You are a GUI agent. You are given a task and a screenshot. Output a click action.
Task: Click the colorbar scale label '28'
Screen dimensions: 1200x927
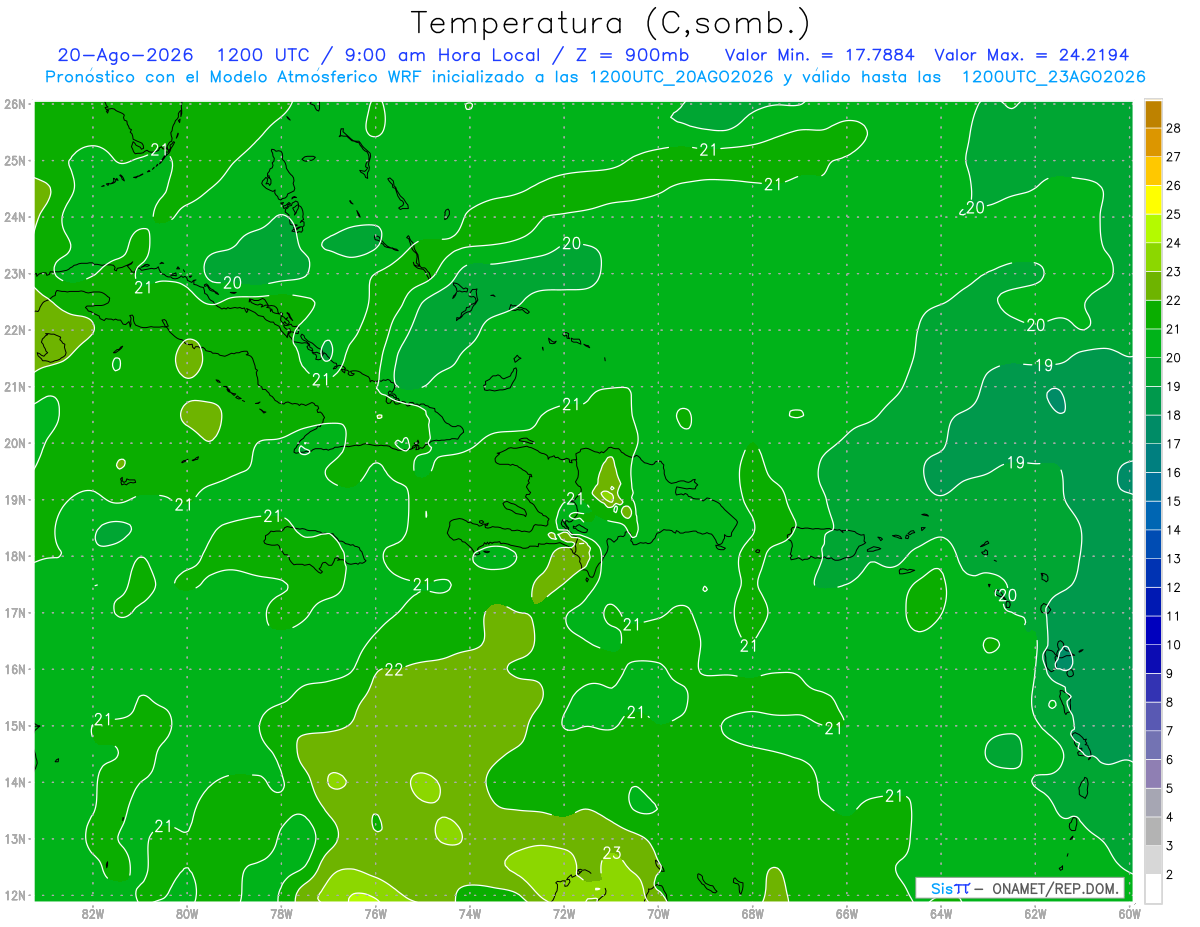1174,128
